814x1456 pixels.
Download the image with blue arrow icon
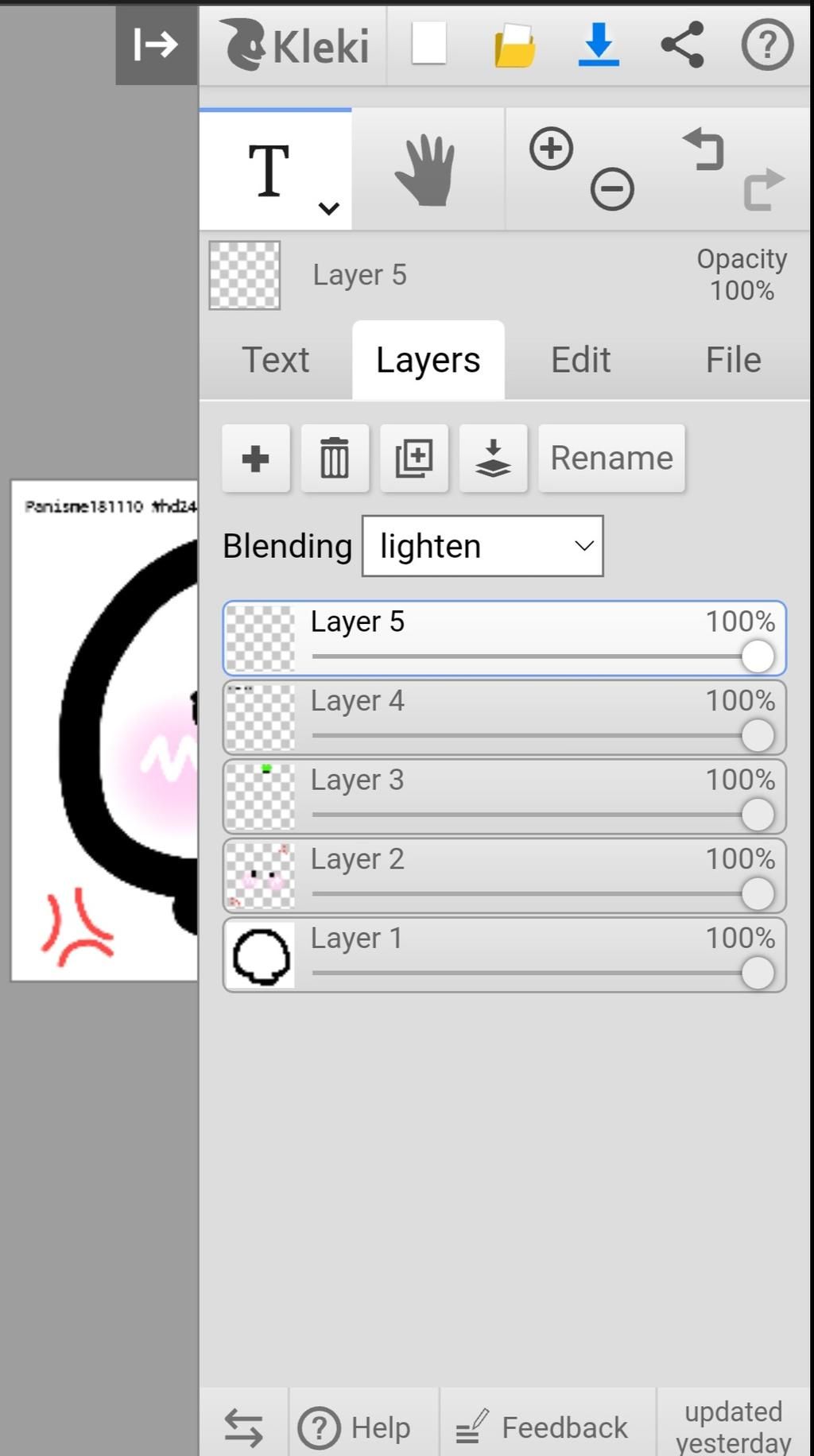[x=599, y=44]
